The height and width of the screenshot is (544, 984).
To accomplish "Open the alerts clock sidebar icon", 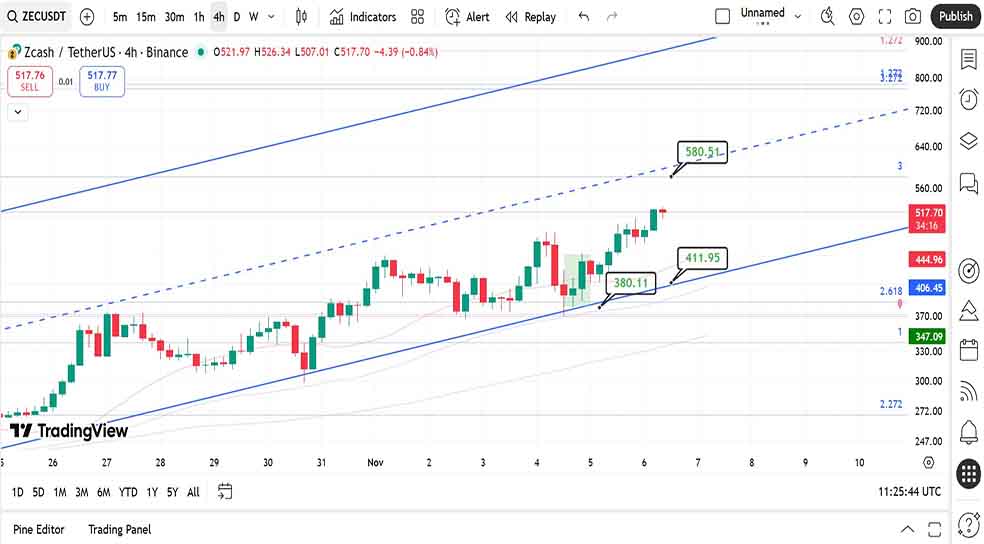I will (x=968, y=99).
